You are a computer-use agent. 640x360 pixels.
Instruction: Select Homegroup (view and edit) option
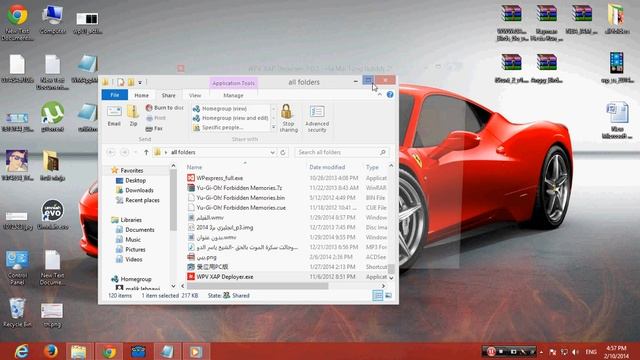coord(231,118)
